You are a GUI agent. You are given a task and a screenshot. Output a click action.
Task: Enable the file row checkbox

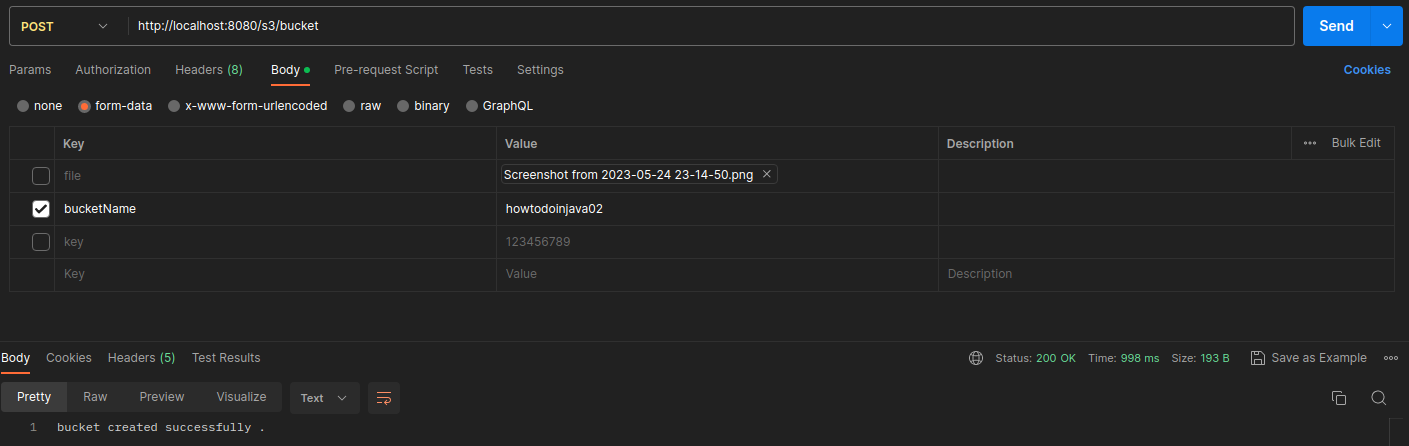pyautogui.click(x=41, y=176)
